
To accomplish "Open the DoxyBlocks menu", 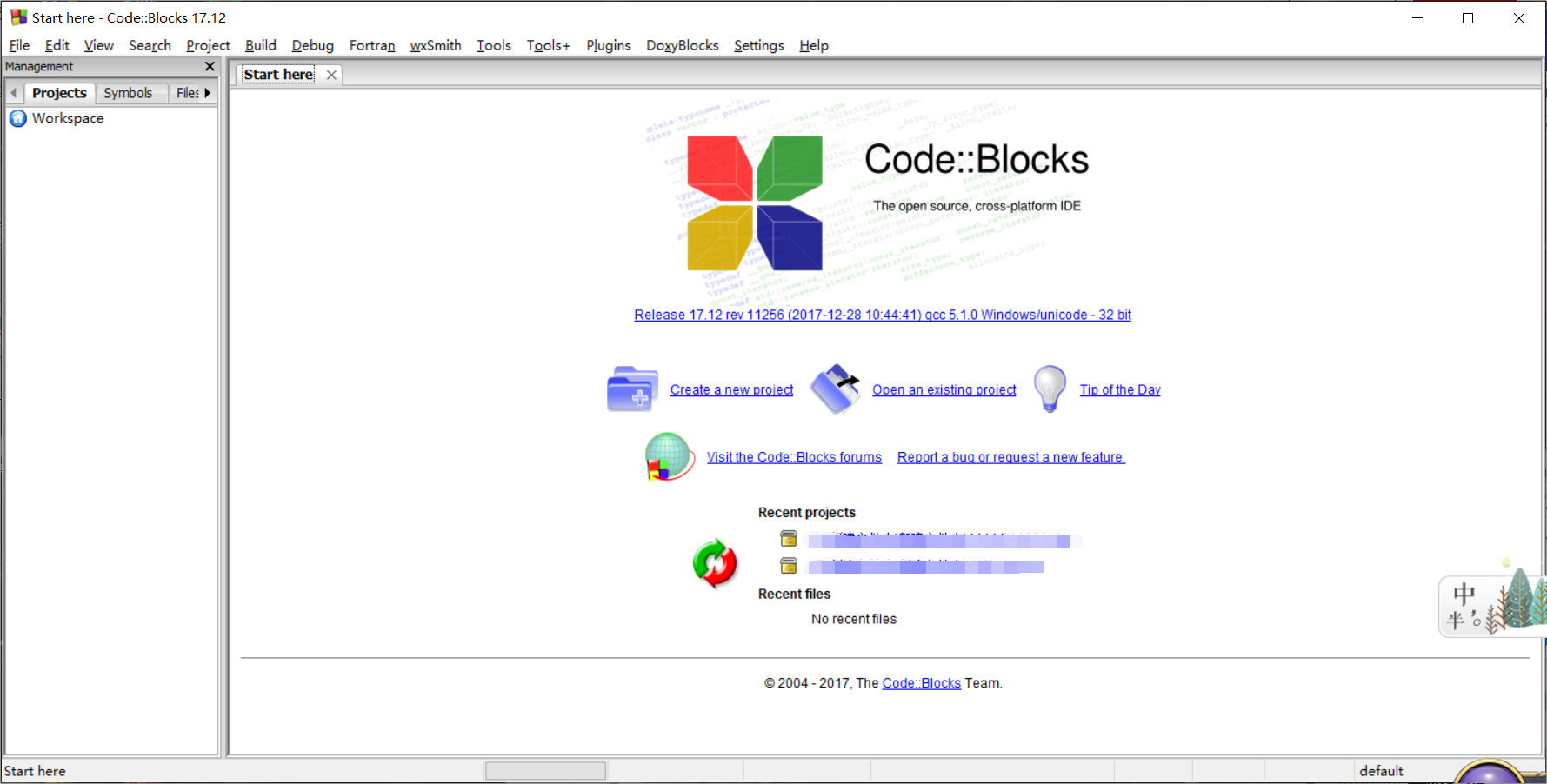I will 682,45.
